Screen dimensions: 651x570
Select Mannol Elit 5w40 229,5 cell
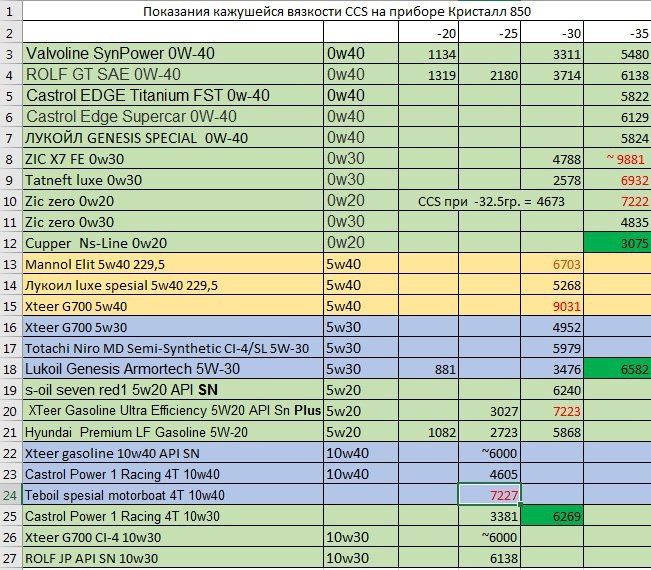(x=173, y=264)
